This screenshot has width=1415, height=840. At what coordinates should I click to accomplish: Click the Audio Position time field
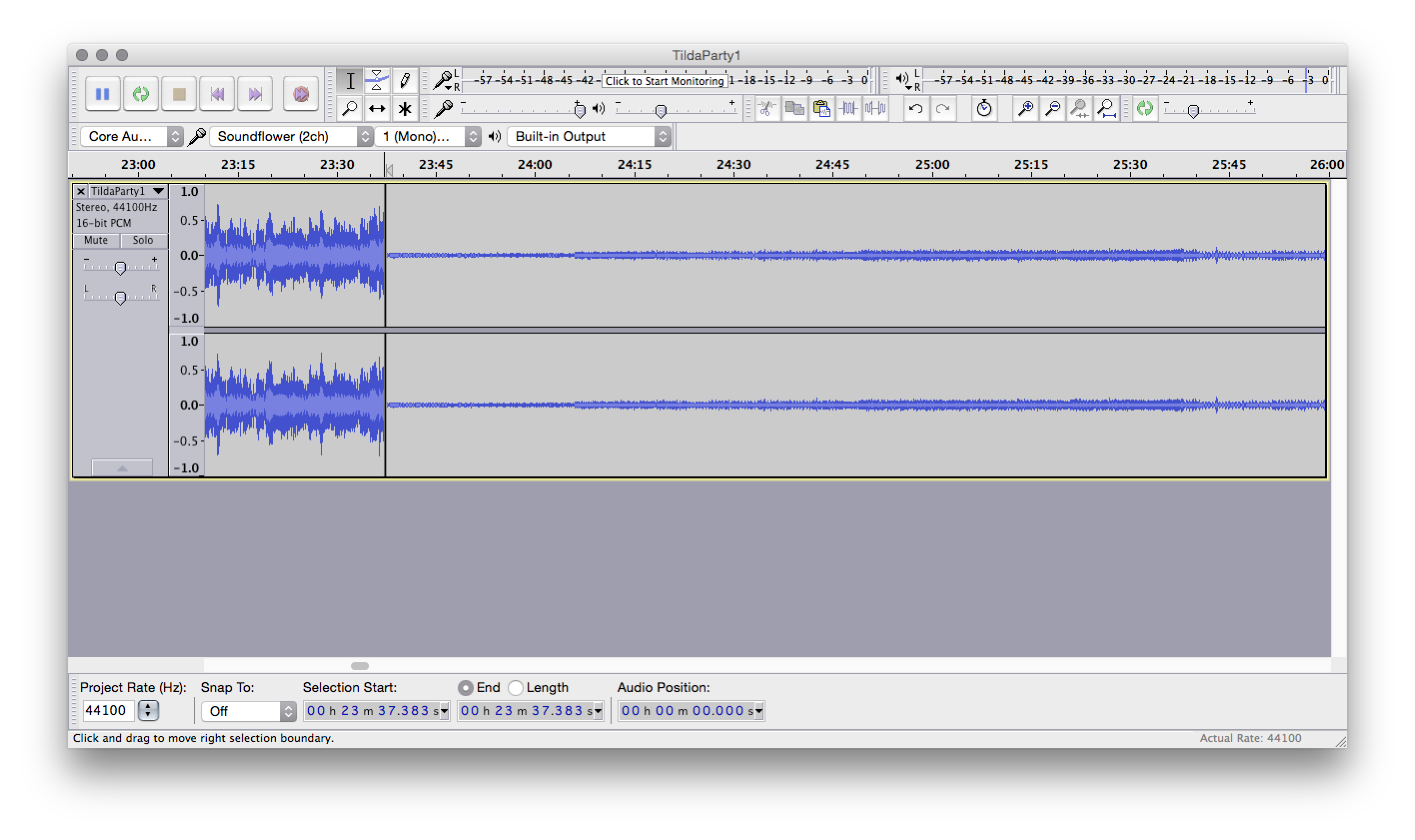click(687, 711)
